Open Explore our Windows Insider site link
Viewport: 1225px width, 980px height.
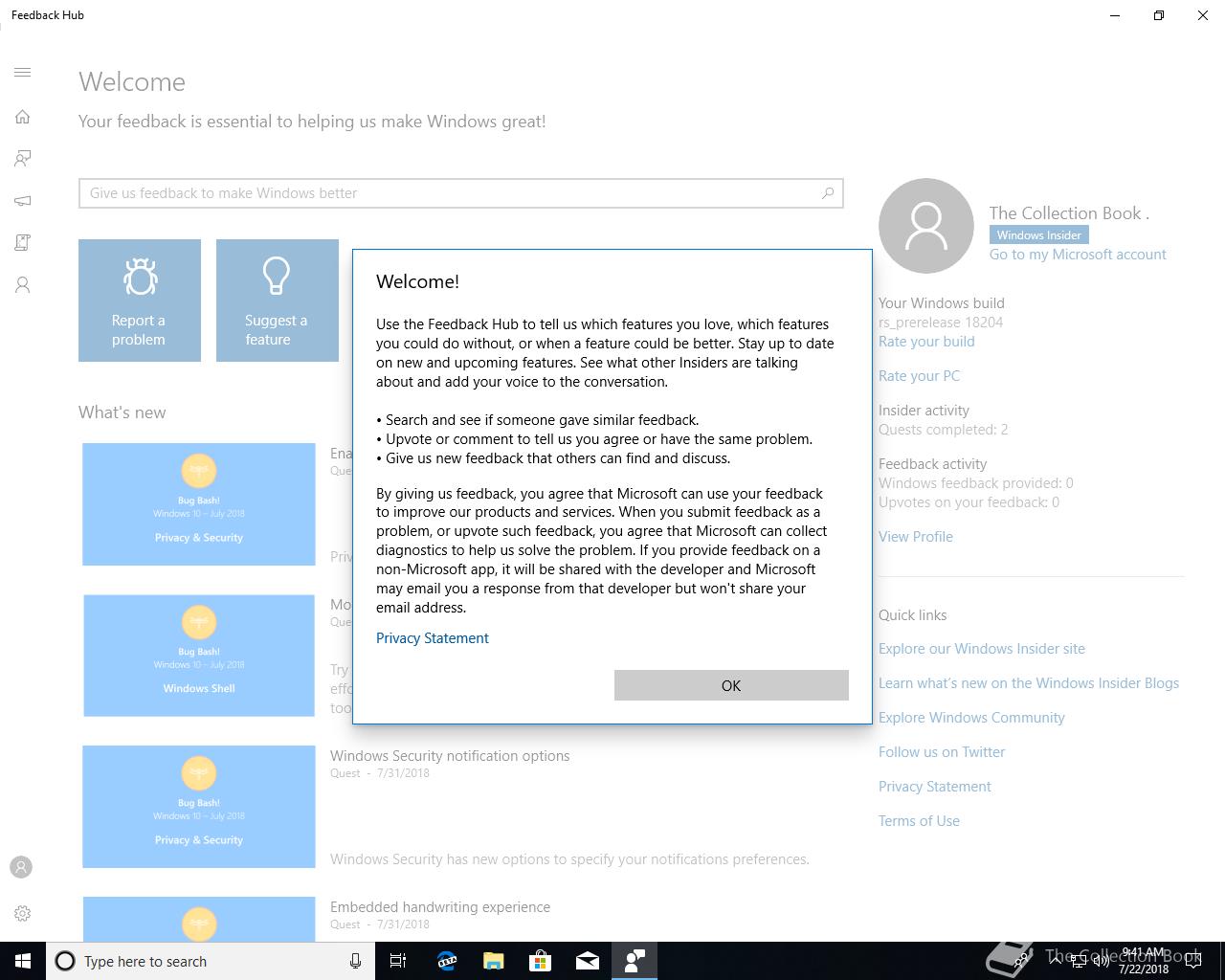pos(982,649)
